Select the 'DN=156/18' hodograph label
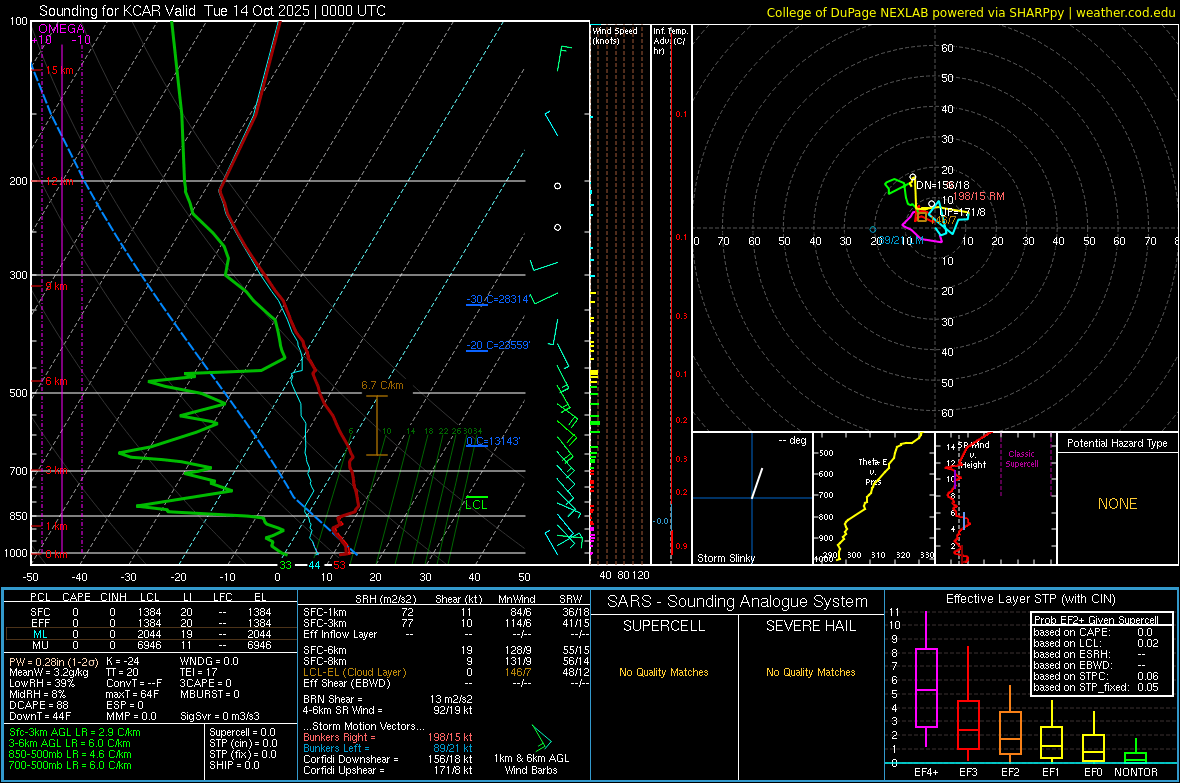Viewport: 1180px width, 783px height. 943,185
